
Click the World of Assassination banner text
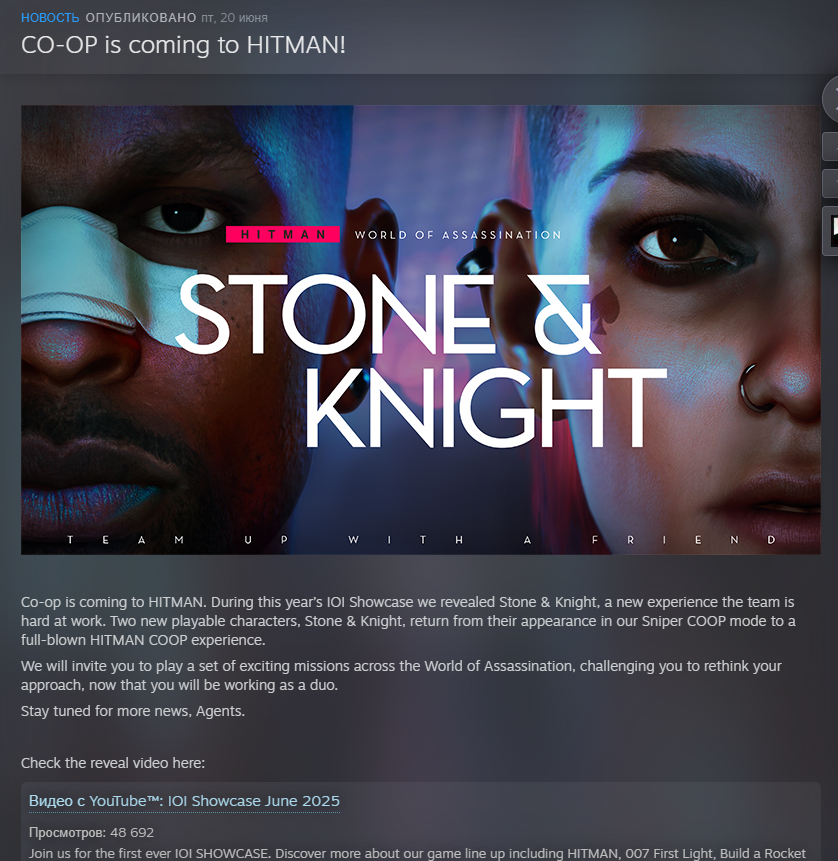457,235
